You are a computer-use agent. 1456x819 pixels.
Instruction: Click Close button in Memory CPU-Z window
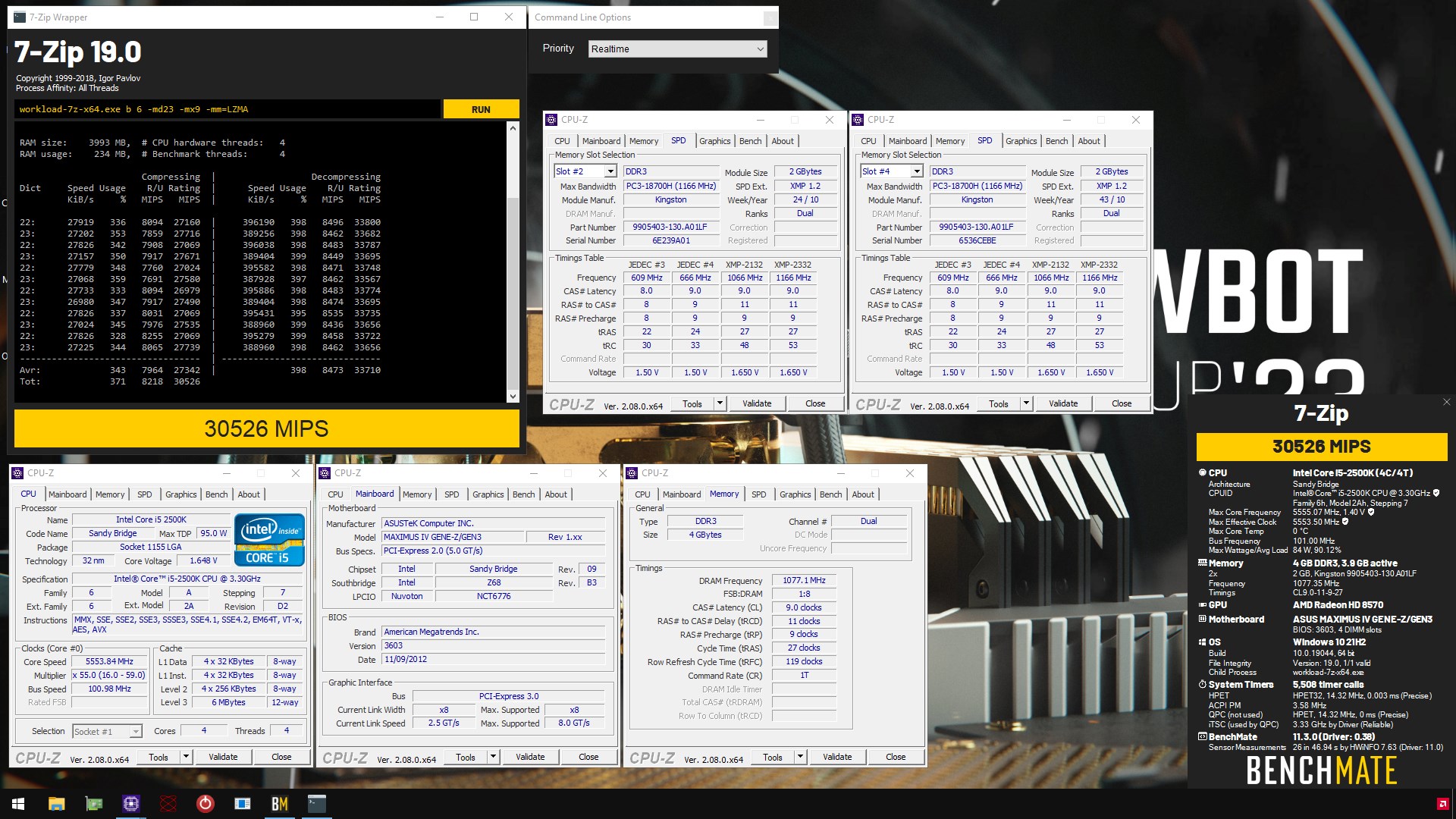click(x=896, y=757)
